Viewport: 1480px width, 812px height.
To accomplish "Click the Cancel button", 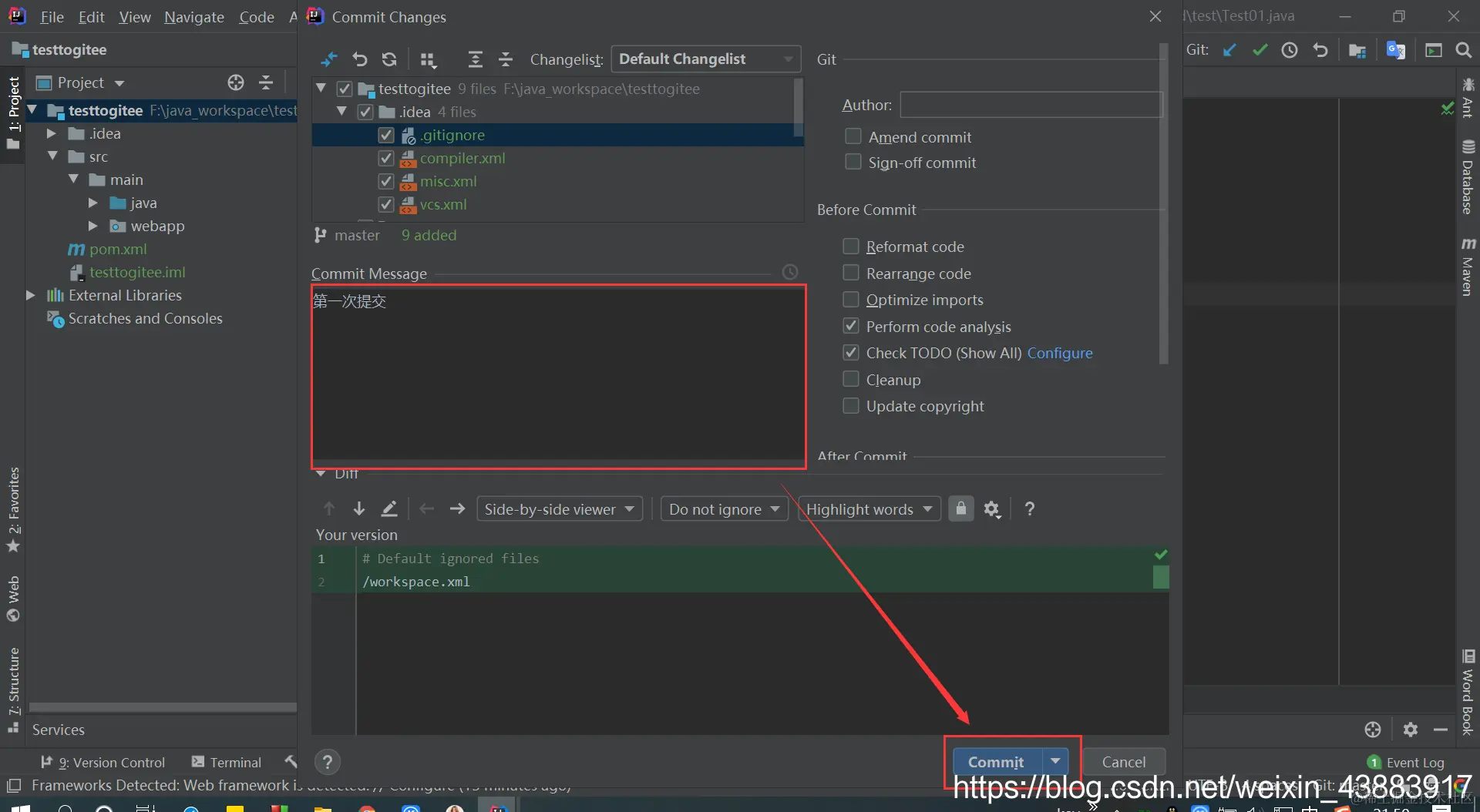I will [x=1124, y=761].
